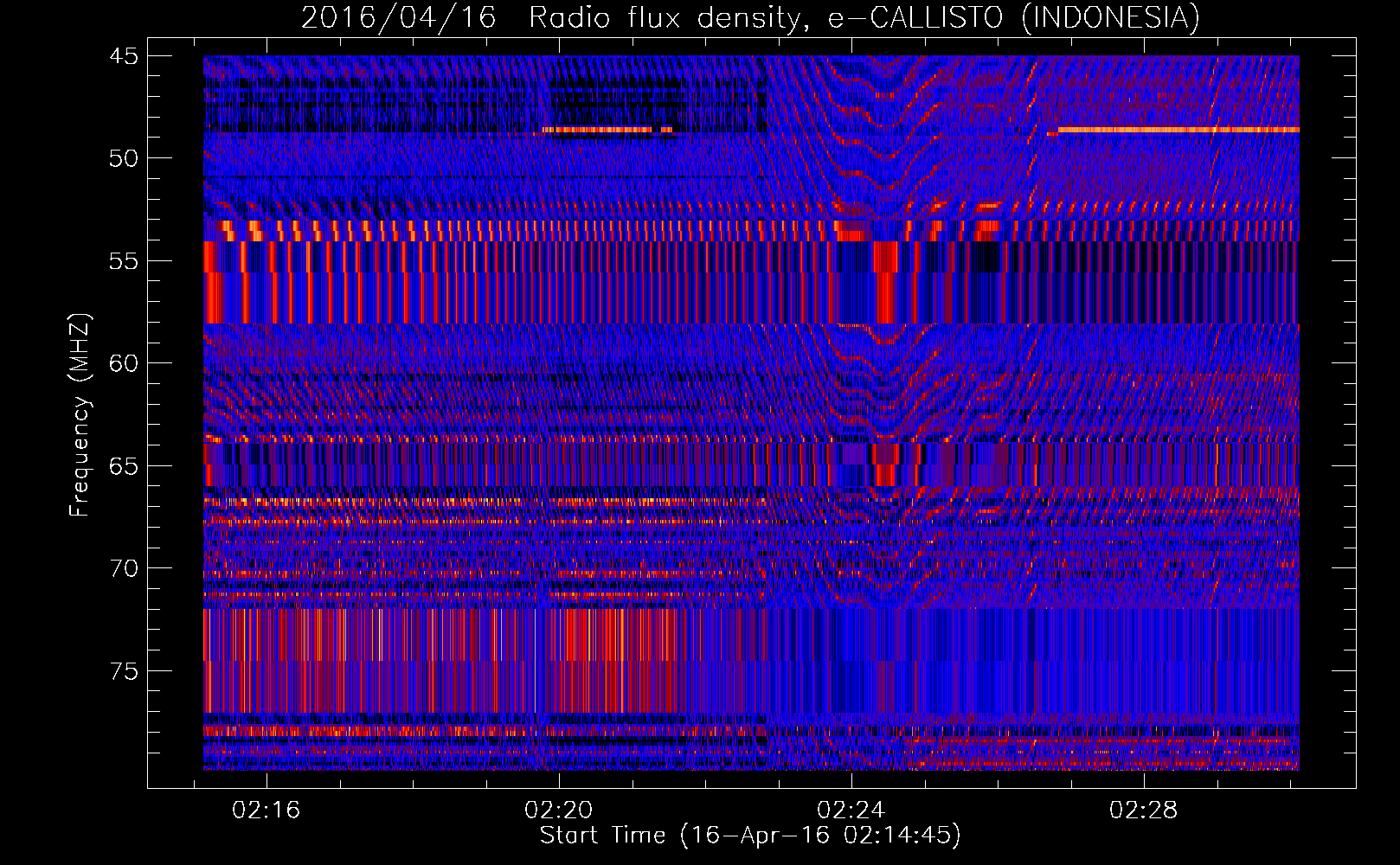Click the 02:20 time tick label
The height and width of the screenshot is (865, 1400).
click(x=559, y=810)
